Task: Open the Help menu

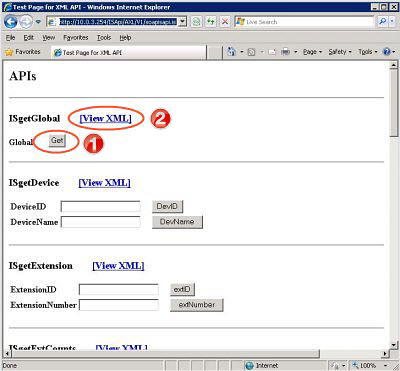Action: pyautogui.click(x=125, y=38)
